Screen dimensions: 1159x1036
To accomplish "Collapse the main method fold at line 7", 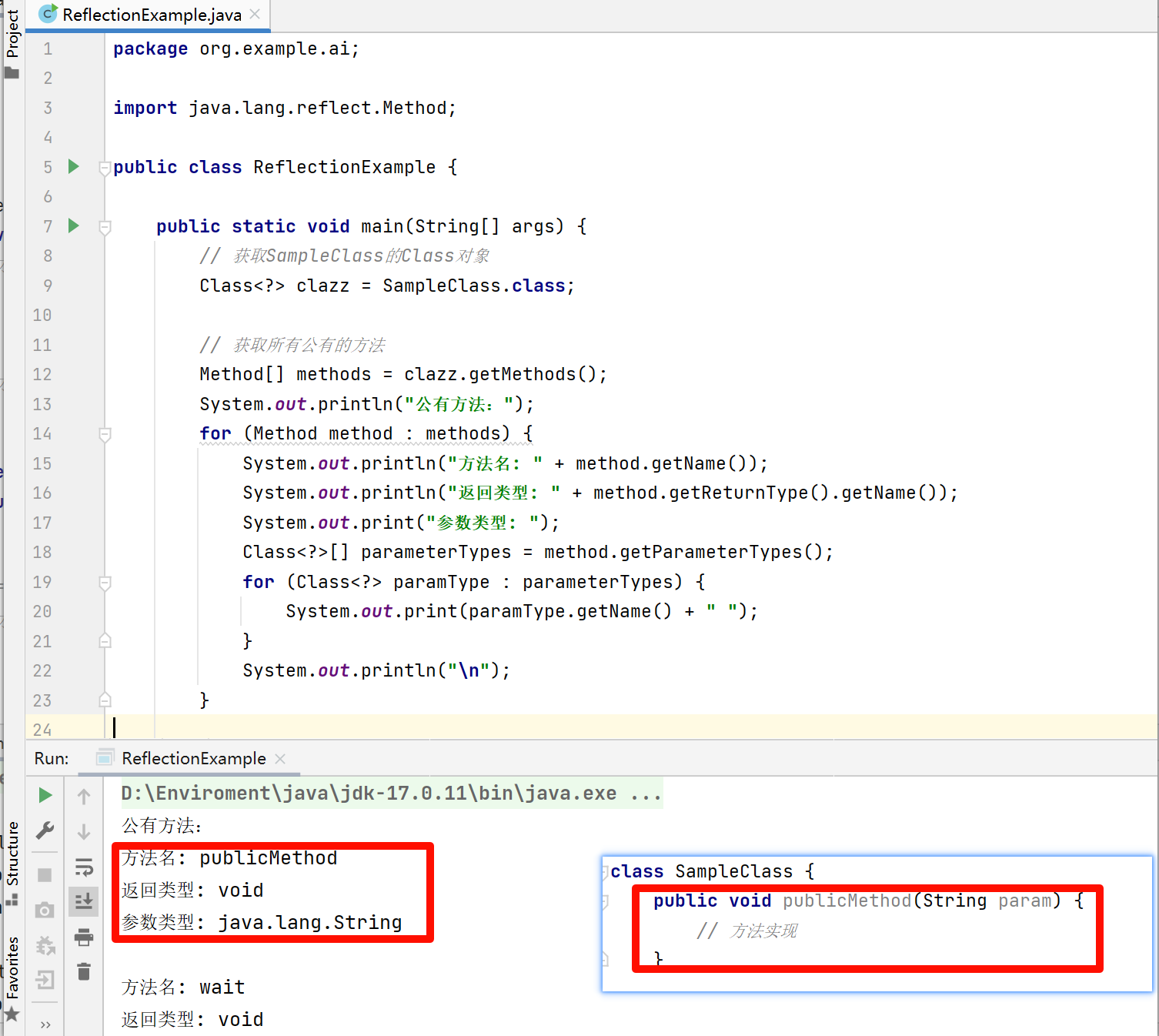I will (105, 226).
